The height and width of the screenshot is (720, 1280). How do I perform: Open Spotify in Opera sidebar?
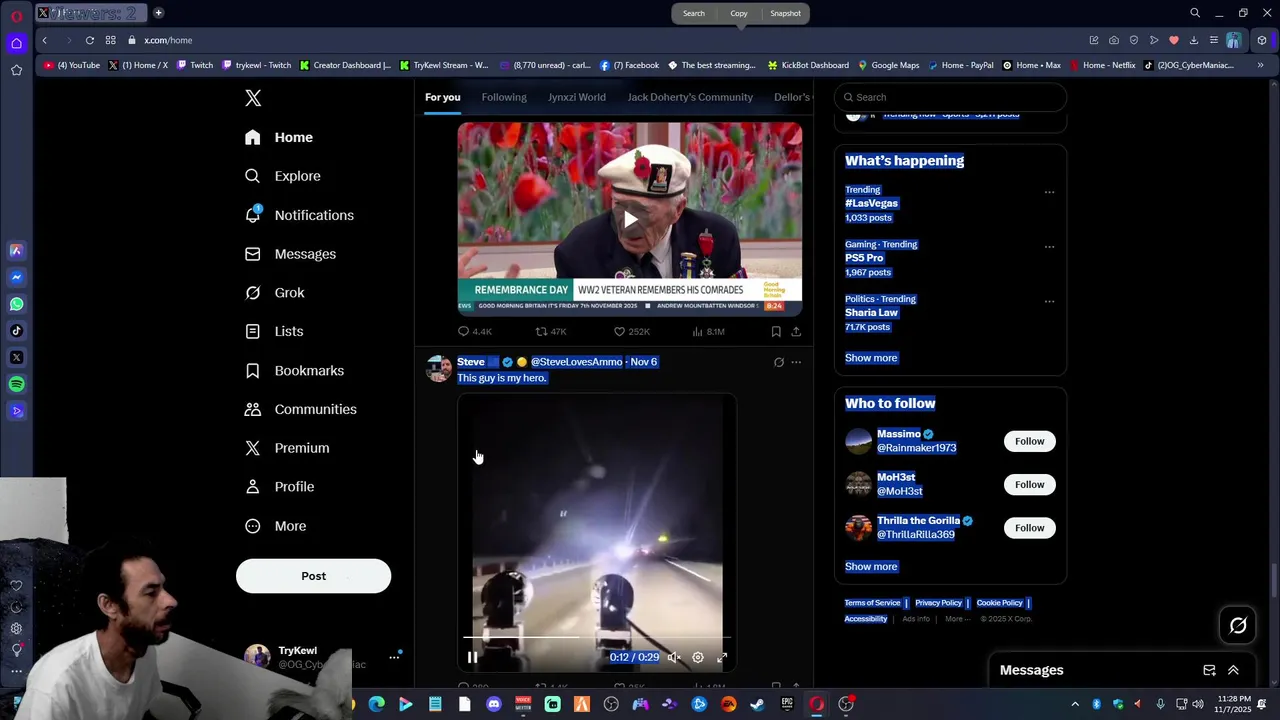pyautogui.click(x=16, y=384)
